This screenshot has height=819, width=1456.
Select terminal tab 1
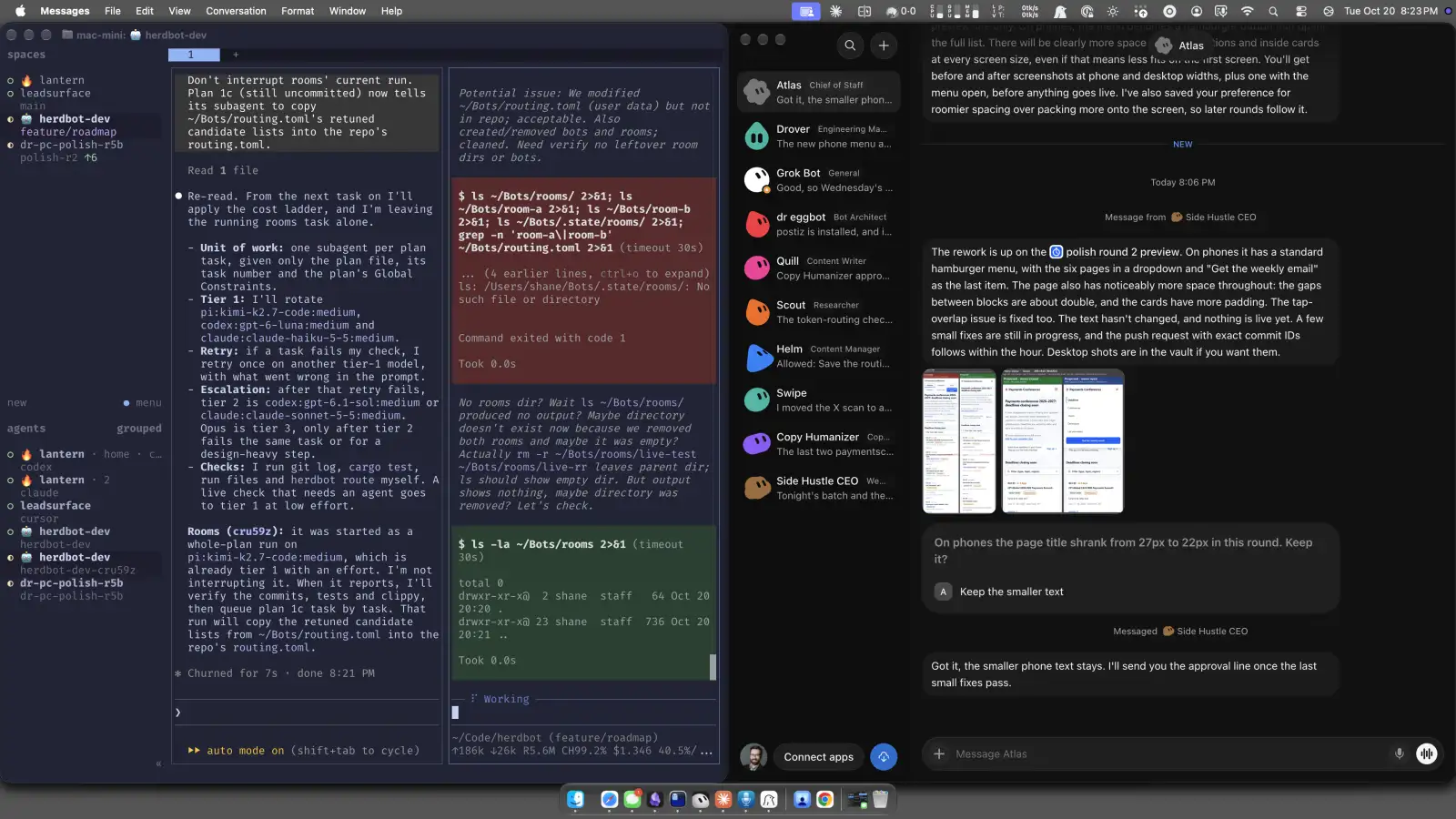[x=194, y=55]
